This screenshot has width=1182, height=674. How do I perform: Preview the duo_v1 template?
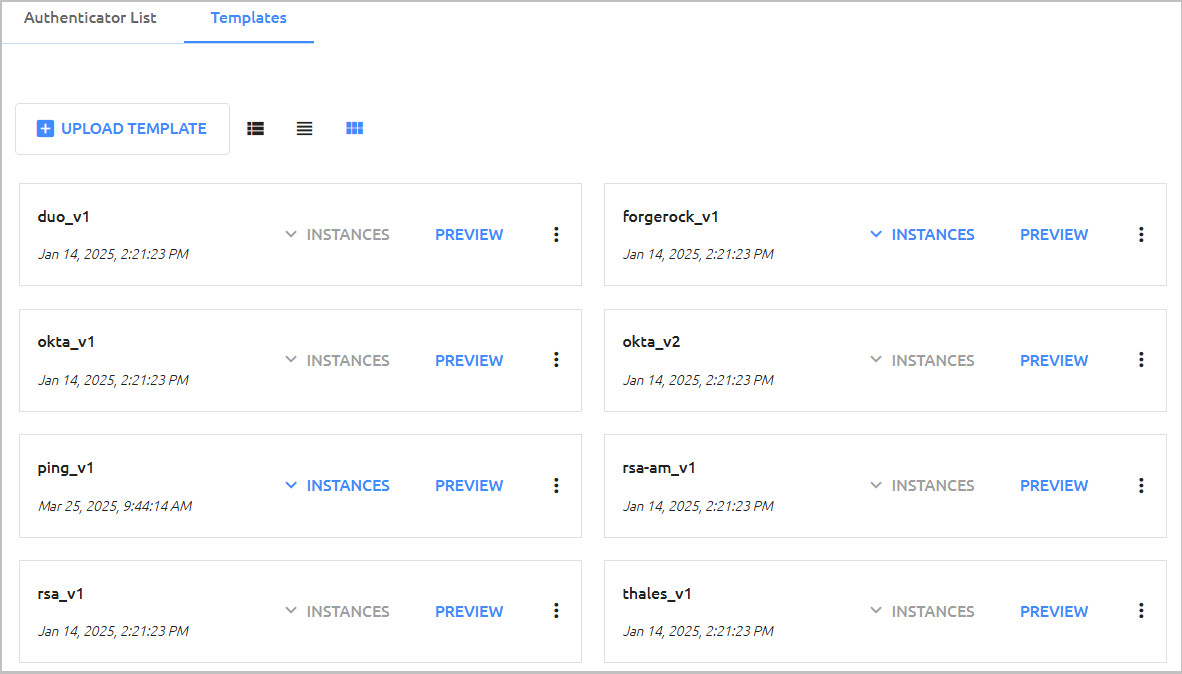(469, 234)
